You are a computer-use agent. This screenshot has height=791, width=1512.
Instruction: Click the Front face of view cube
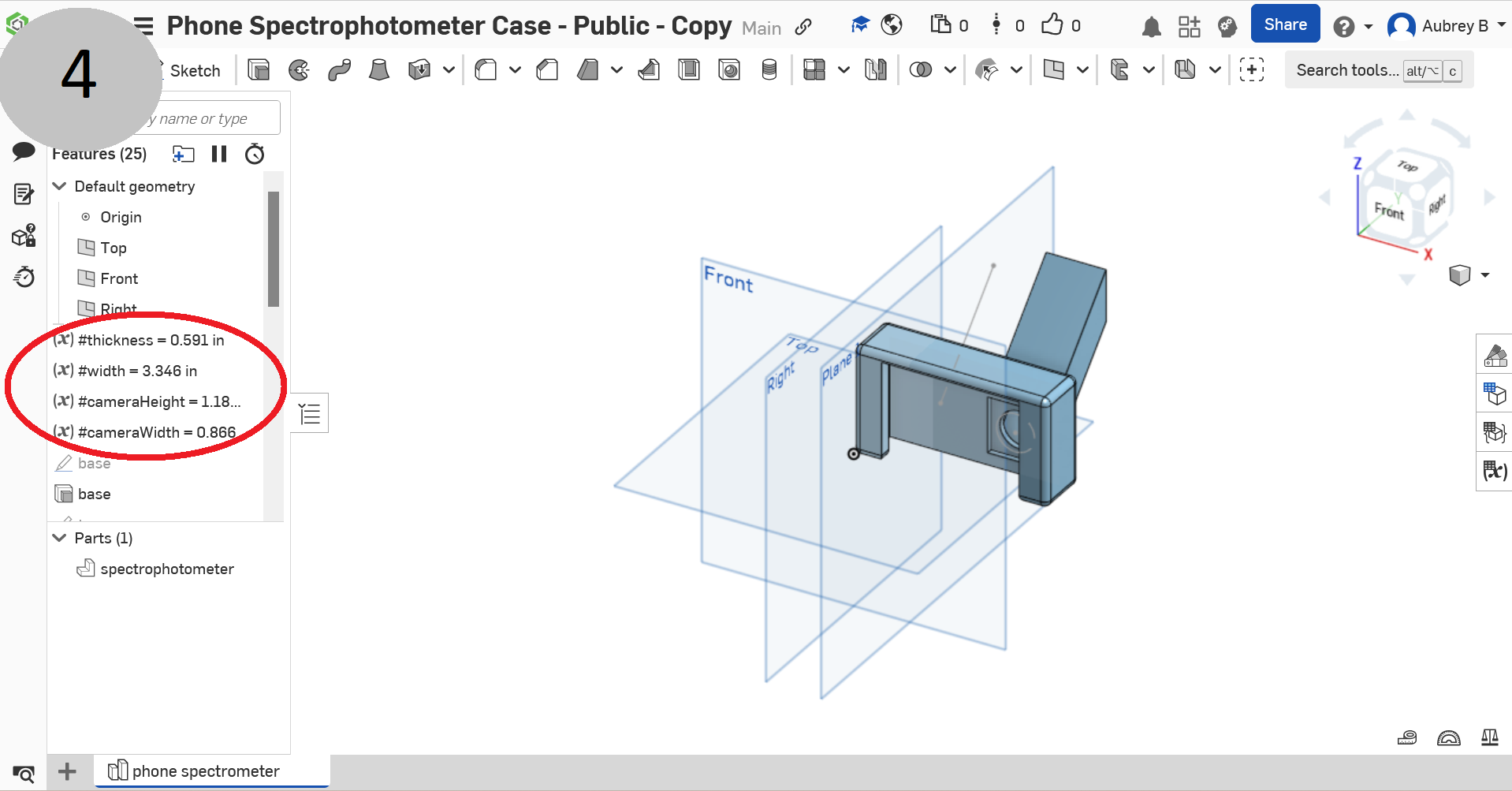pyautogui.click(x=1390, y=211)
